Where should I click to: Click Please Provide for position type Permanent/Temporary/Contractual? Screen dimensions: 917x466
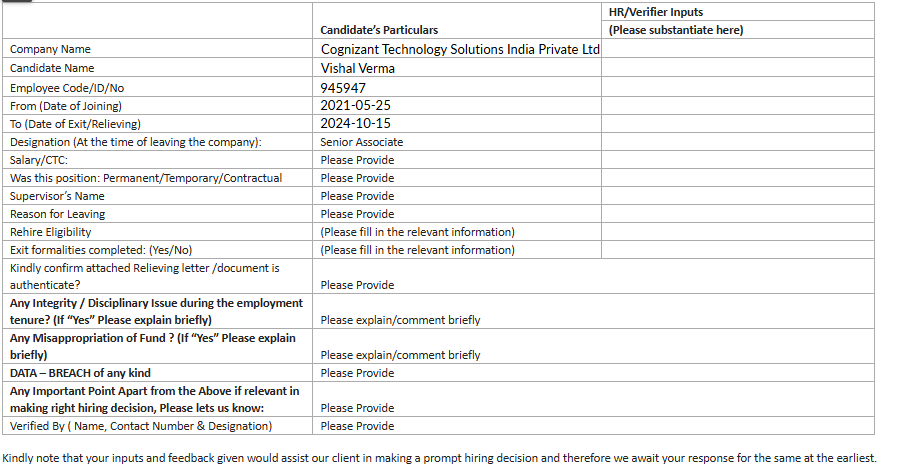pos(357,178)
